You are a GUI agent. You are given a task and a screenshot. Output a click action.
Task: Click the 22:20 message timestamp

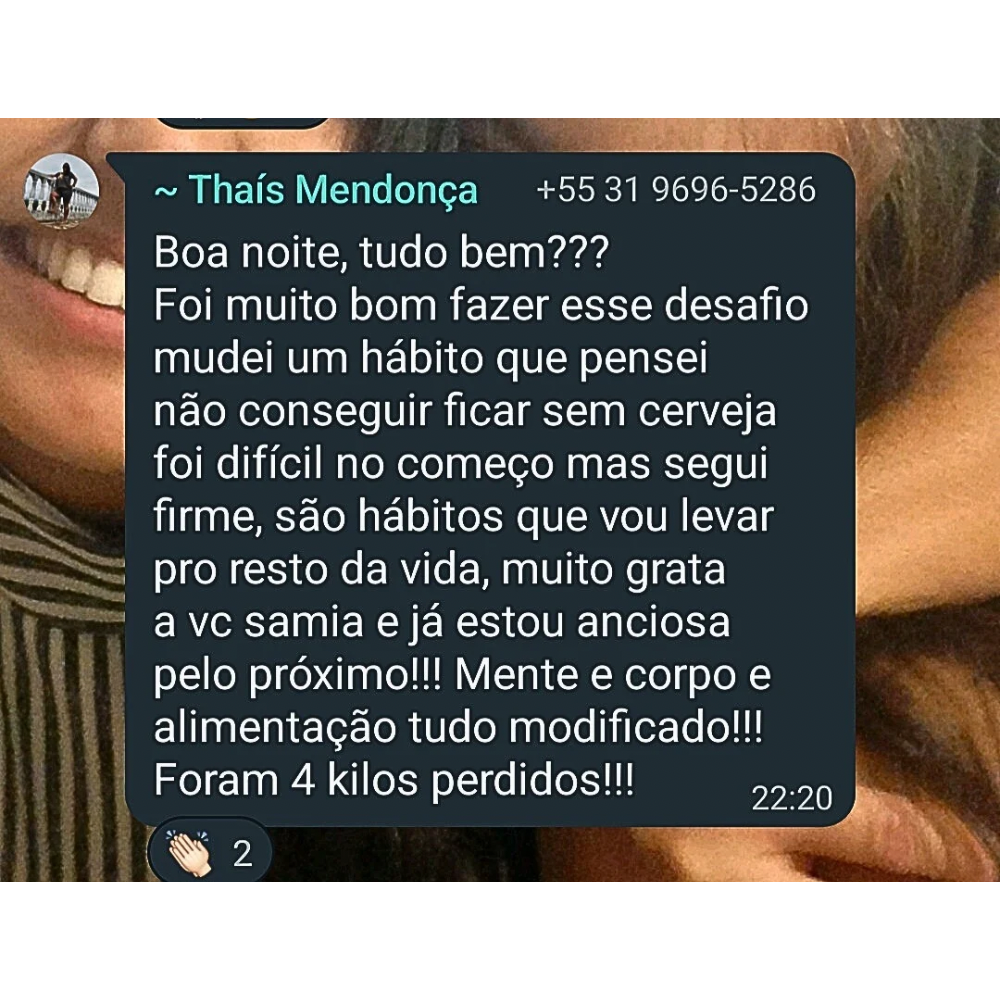(x=791, y=798)
